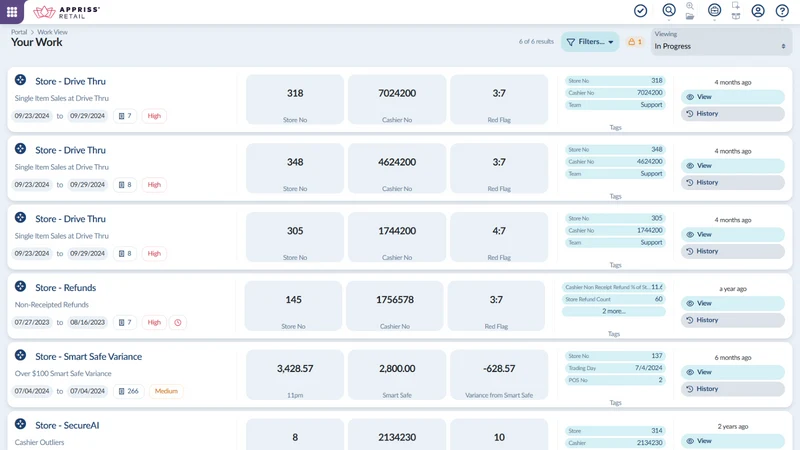Image resolution: width=800 pixels, height=450 pixels.
Task: Expand the dropdown arrow under the profile icon
Action: coord(758,20)
